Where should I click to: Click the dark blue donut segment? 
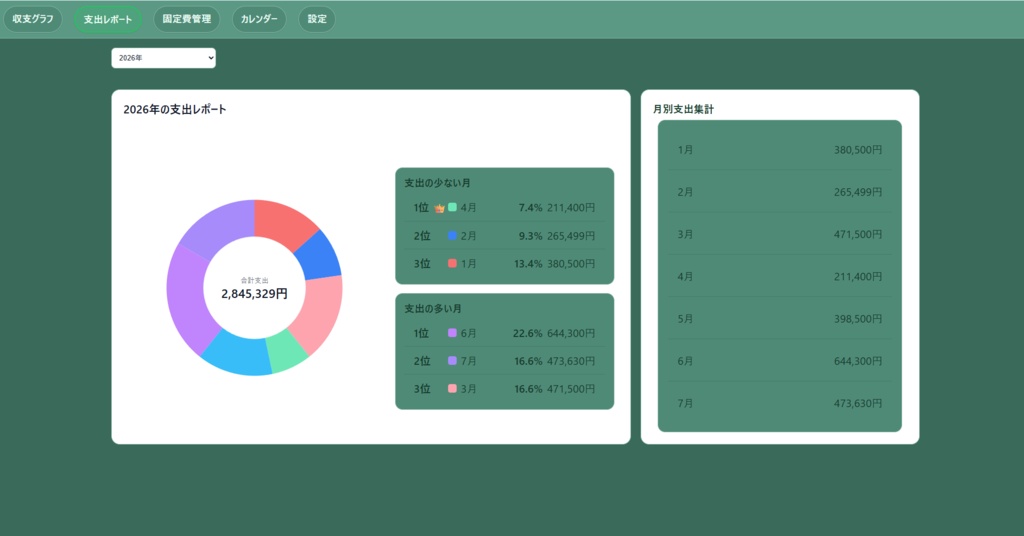click(319, 256)
